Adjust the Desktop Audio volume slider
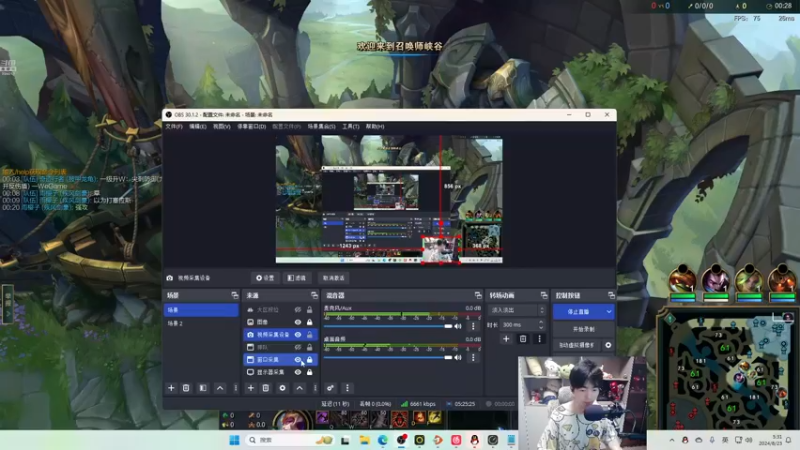Viewport: 800px width, 450px height. coord(388,357)
